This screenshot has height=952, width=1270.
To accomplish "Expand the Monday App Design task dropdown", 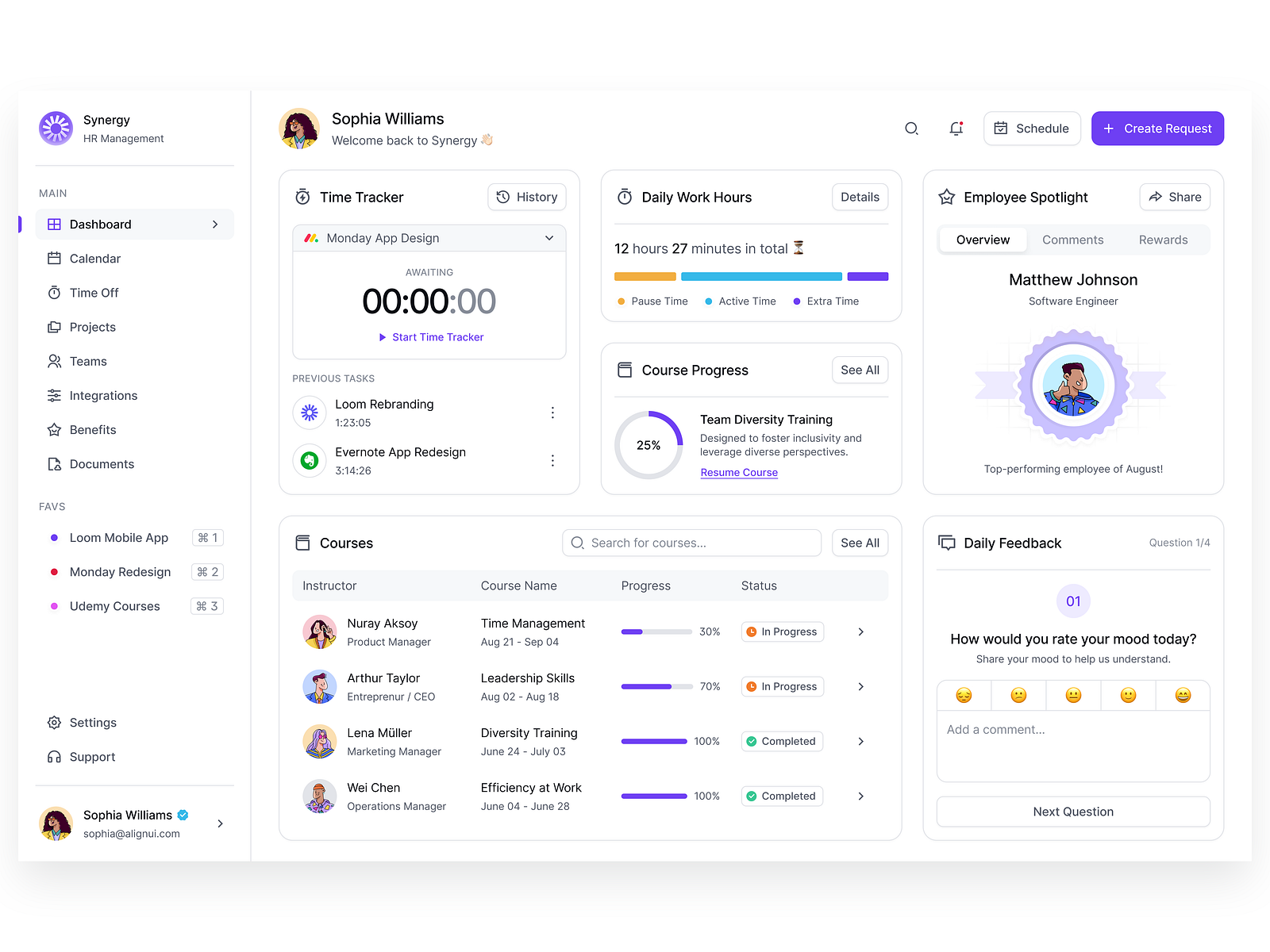I will pyautogui.click(x=548, y=238).
